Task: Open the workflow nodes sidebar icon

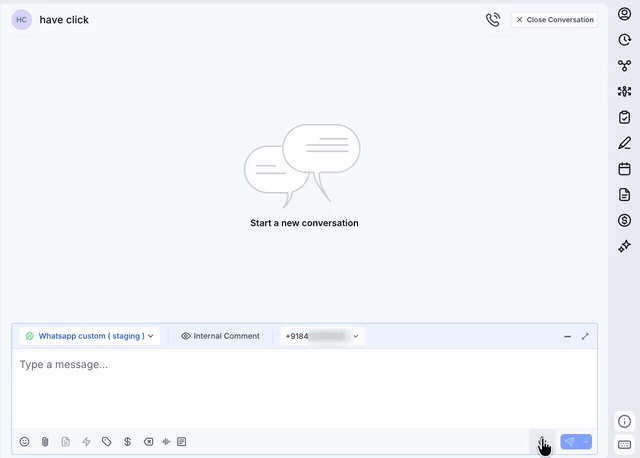Action: [x=624, y=65]
